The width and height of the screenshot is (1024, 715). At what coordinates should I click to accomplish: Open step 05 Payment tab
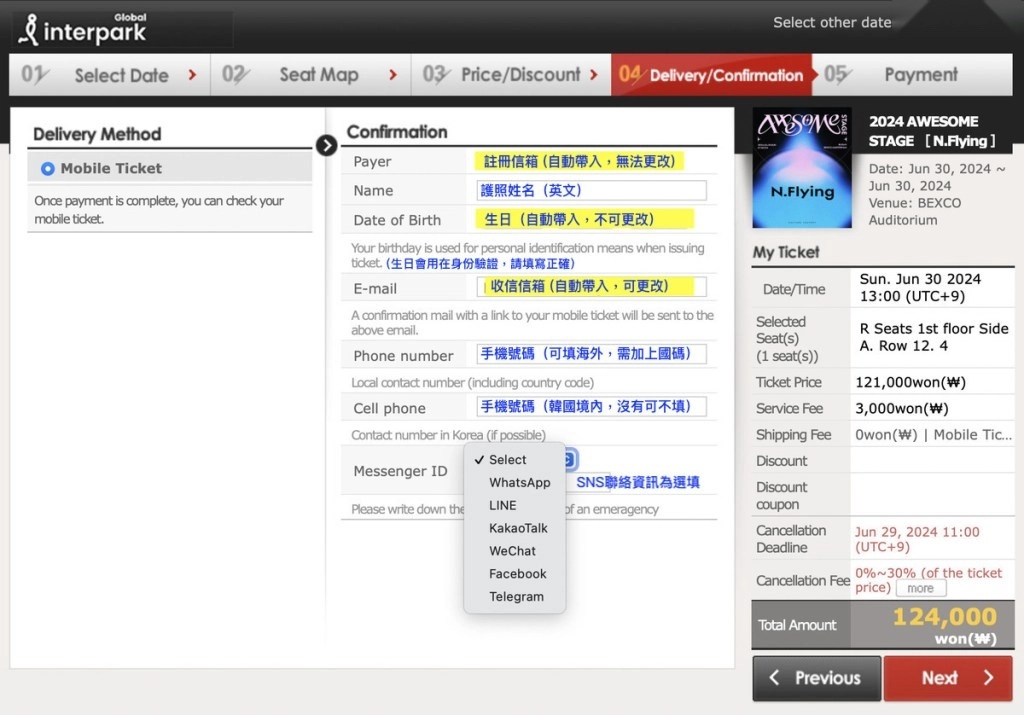click(x=918, y=75)
